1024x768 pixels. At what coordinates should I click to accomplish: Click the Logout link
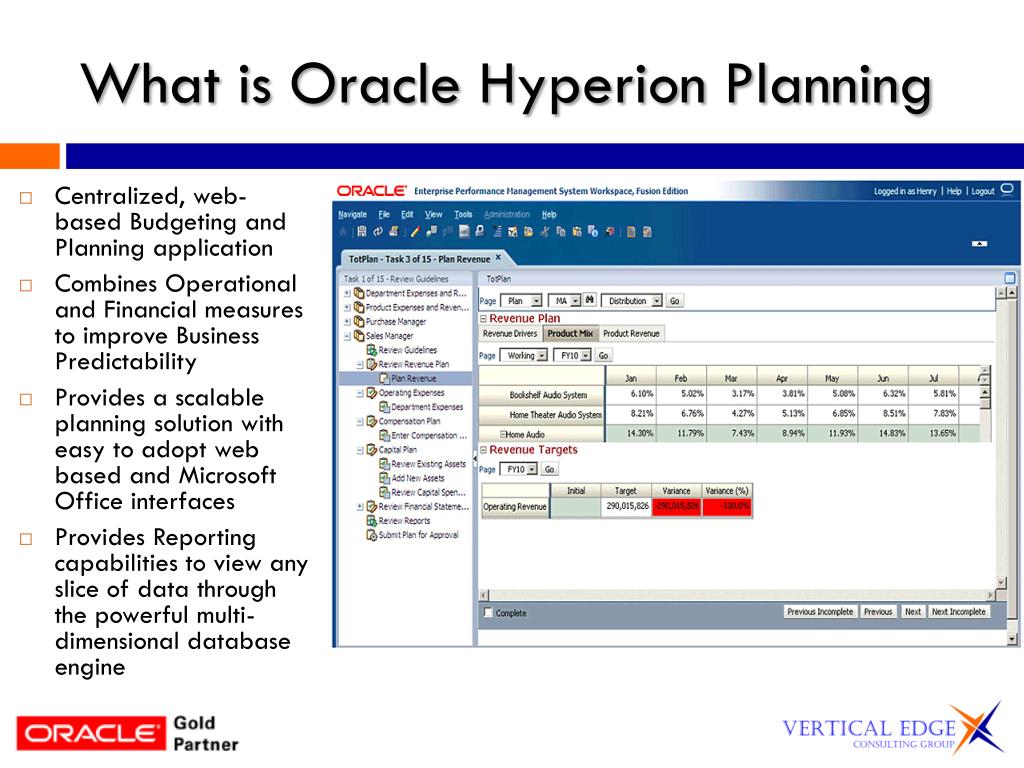[982, 191]
